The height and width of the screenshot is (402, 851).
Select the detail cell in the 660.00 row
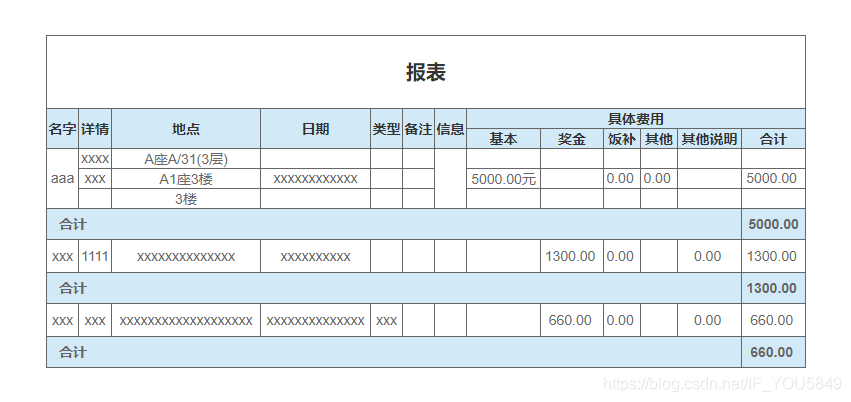95,320
